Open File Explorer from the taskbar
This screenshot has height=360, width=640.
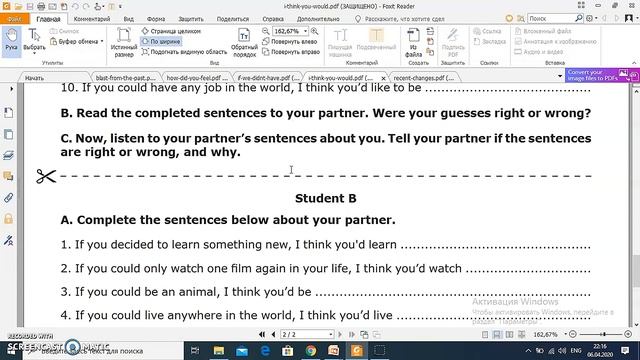219,351
